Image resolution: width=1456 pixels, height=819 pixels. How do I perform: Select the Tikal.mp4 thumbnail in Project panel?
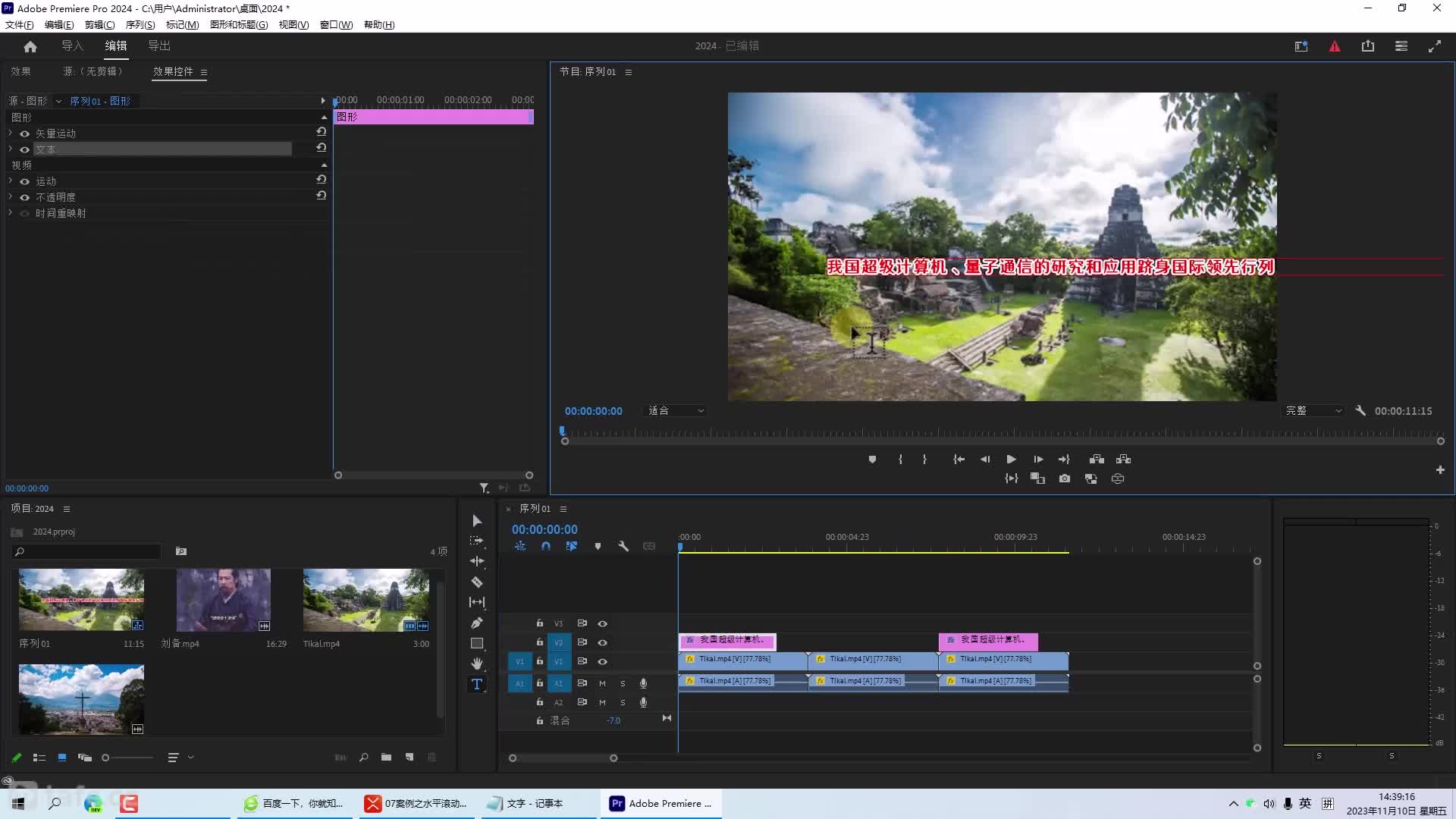click(x=366, y=600)
